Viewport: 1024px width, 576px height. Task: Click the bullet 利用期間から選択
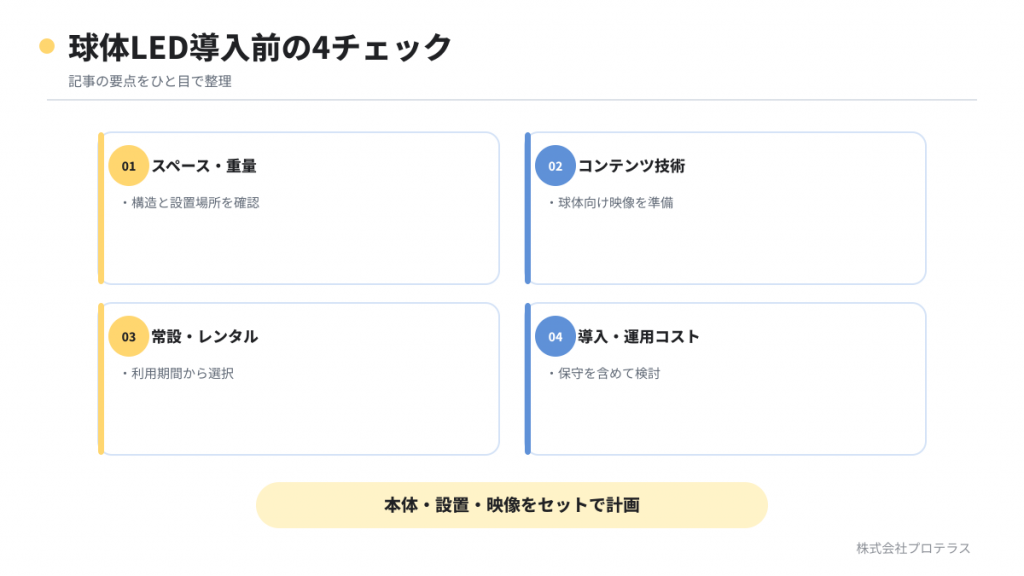point(177,373)
